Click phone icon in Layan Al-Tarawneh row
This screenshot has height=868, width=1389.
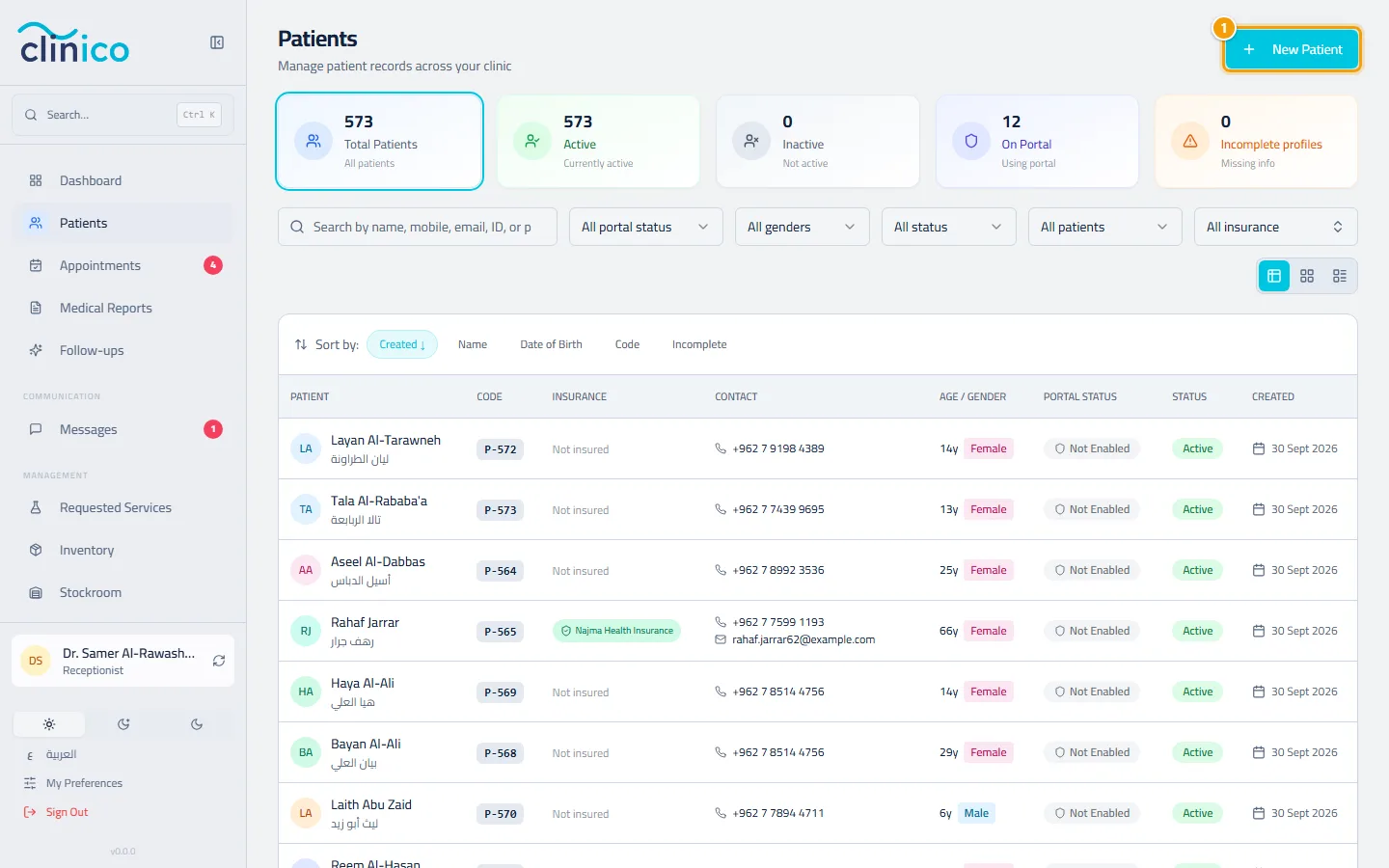tap(721, 448)
